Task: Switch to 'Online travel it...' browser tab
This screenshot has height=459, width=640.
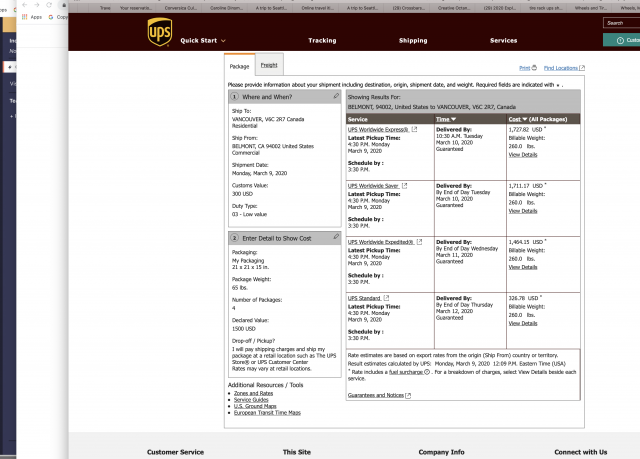Action: 317,8
